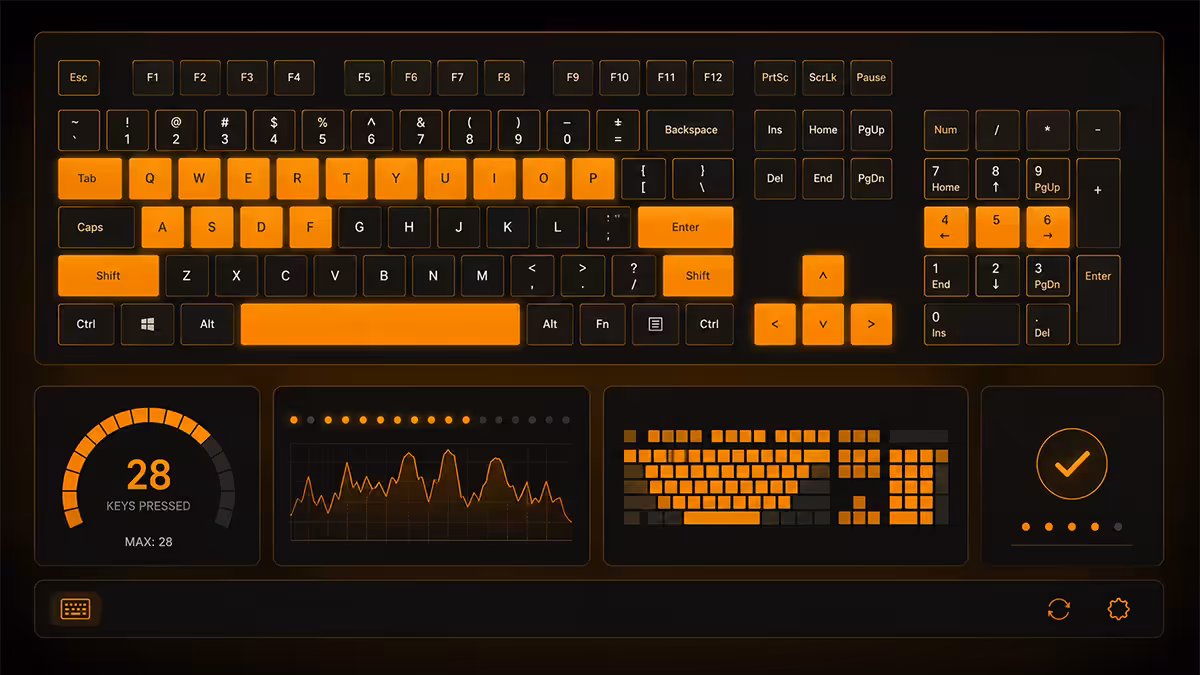Click the 1 exclamation key
This screenshot has width=1200, height=675.
[127, 130]
